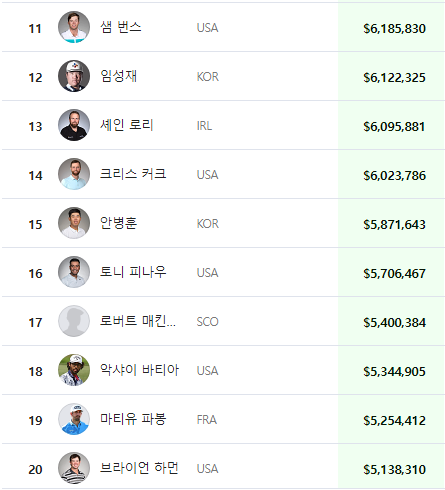Open 토니 피나우 name link
This screenshot has height=490, width=445.
(x=133, y=272)
